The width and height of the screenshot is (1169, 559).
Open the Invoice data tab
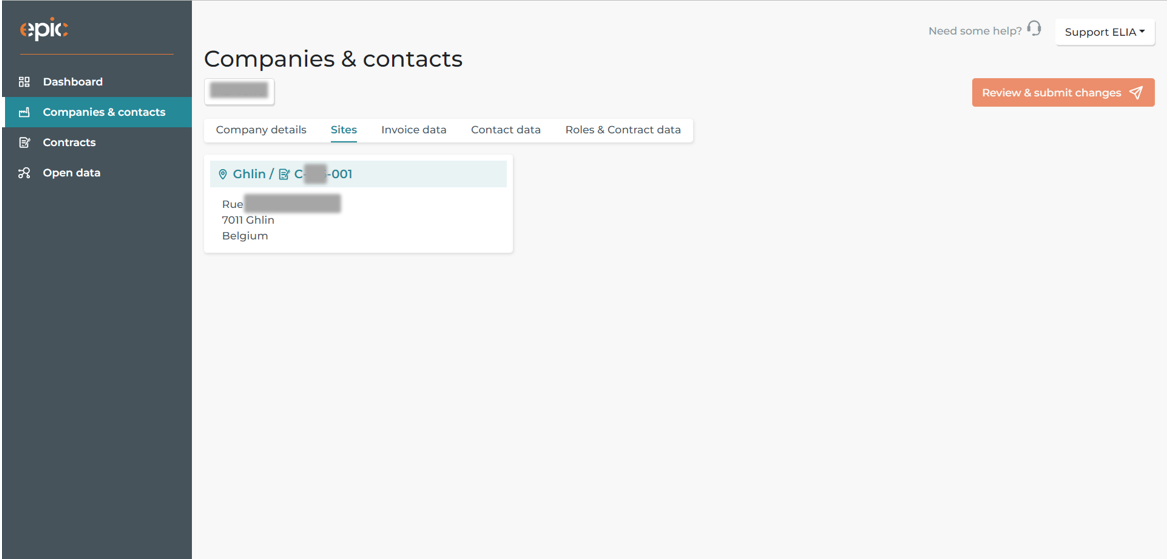click(x=414, y=130)
